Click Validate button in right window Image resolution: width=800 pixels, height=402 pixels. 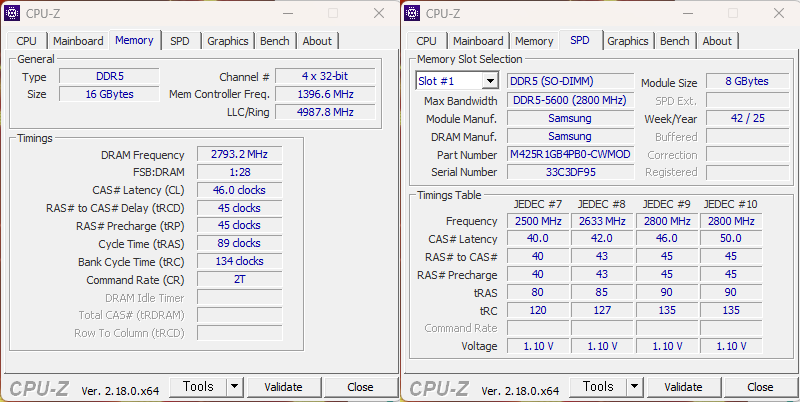pos(683,387)
